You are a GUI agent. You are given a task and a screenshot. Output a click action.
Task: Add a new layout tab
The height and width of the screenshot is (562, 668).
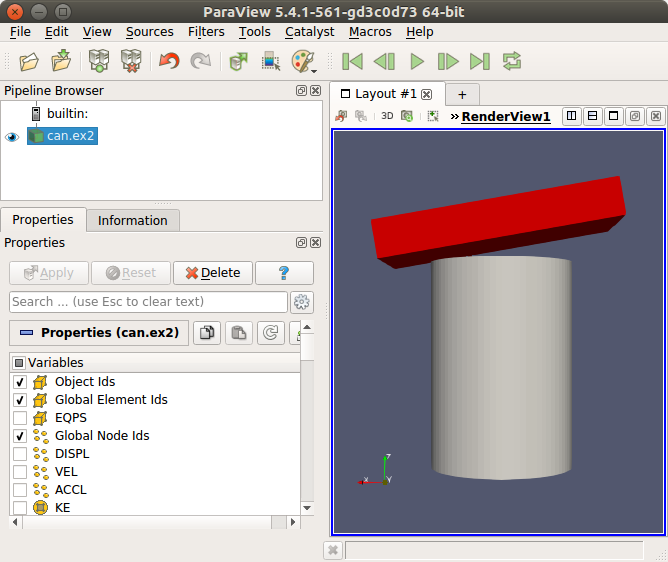pyautogui.click(x=462, y=95)
